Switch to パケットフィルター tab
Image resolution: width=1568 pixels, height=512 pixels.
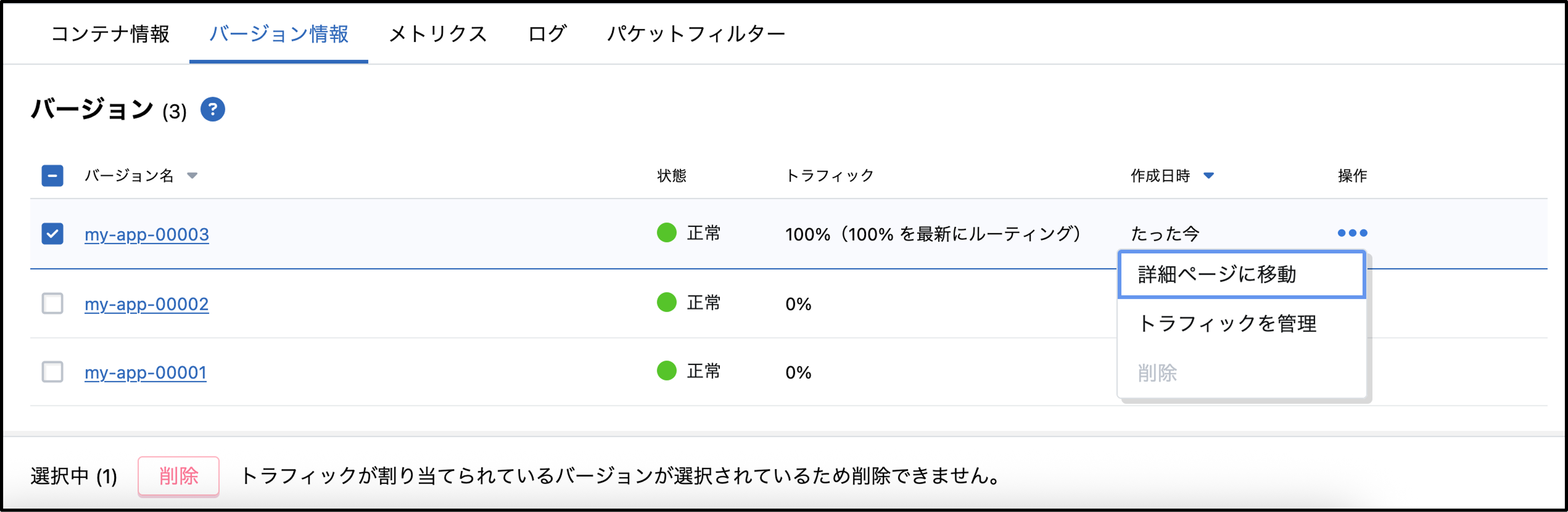pos(696,34)
